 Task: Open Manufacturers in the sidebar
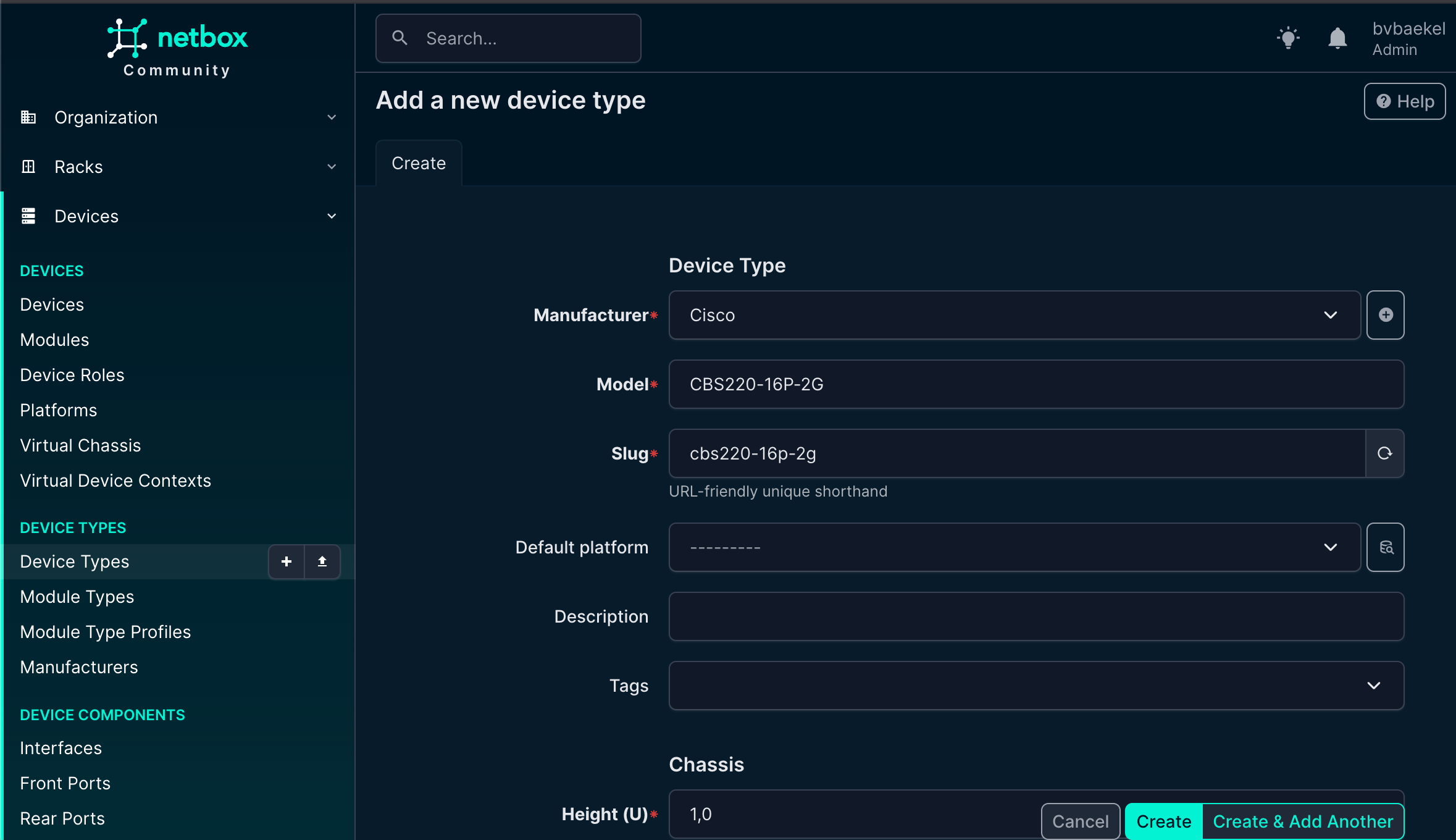(79, 667)
